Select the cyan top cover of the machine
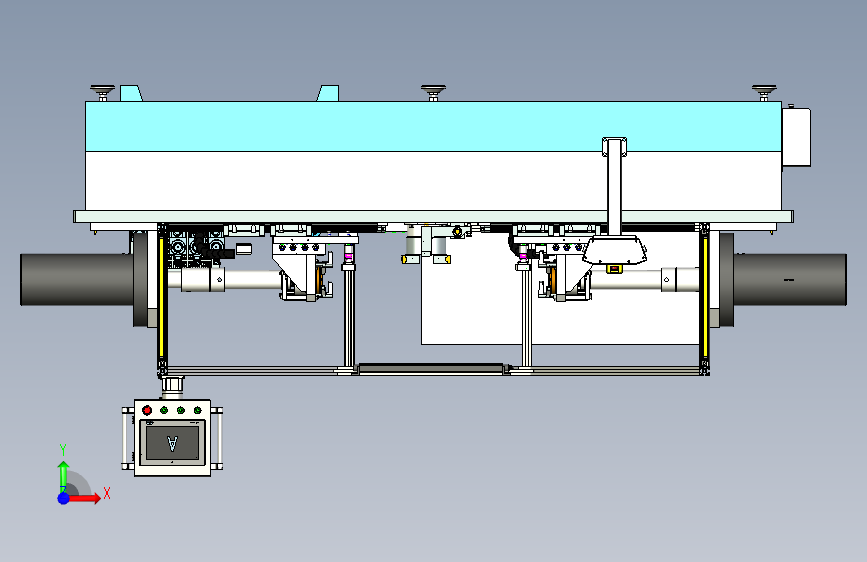The height and width of the screenshot is (562, 867). (x=433, y=126)
